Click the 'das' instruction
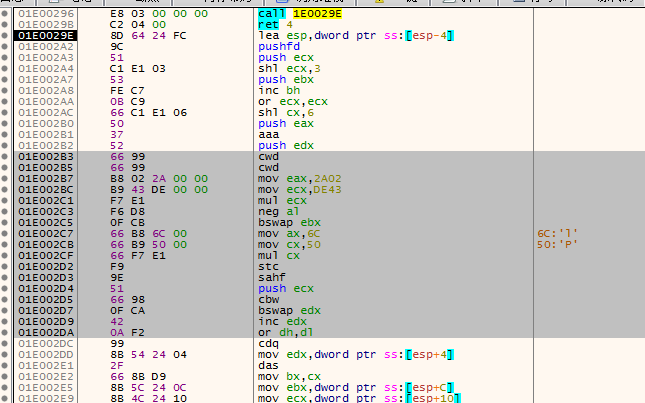 pos(269,366)
